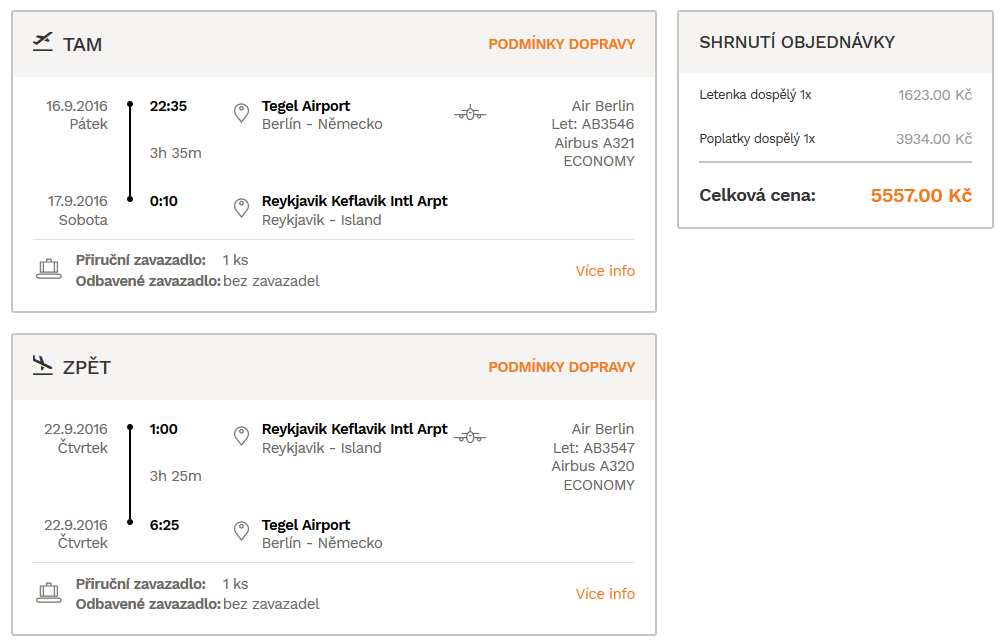The height and width of the screenshot is (642, 1004).
Task: Click the departing plane icon beside TAM
Action: click(x=43, y=42)
